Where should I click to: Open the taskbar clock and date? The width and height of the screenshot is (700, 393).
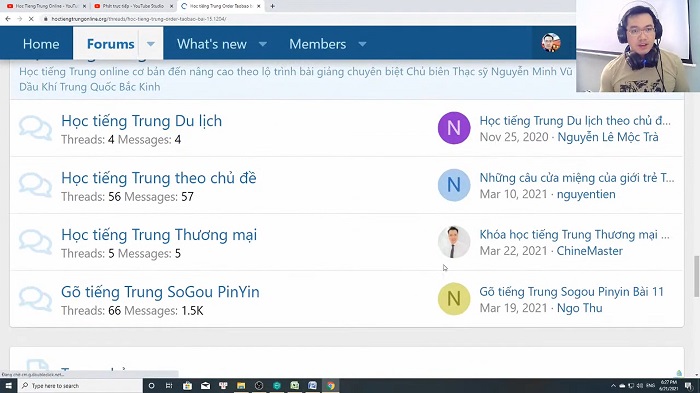coord(669,385)
